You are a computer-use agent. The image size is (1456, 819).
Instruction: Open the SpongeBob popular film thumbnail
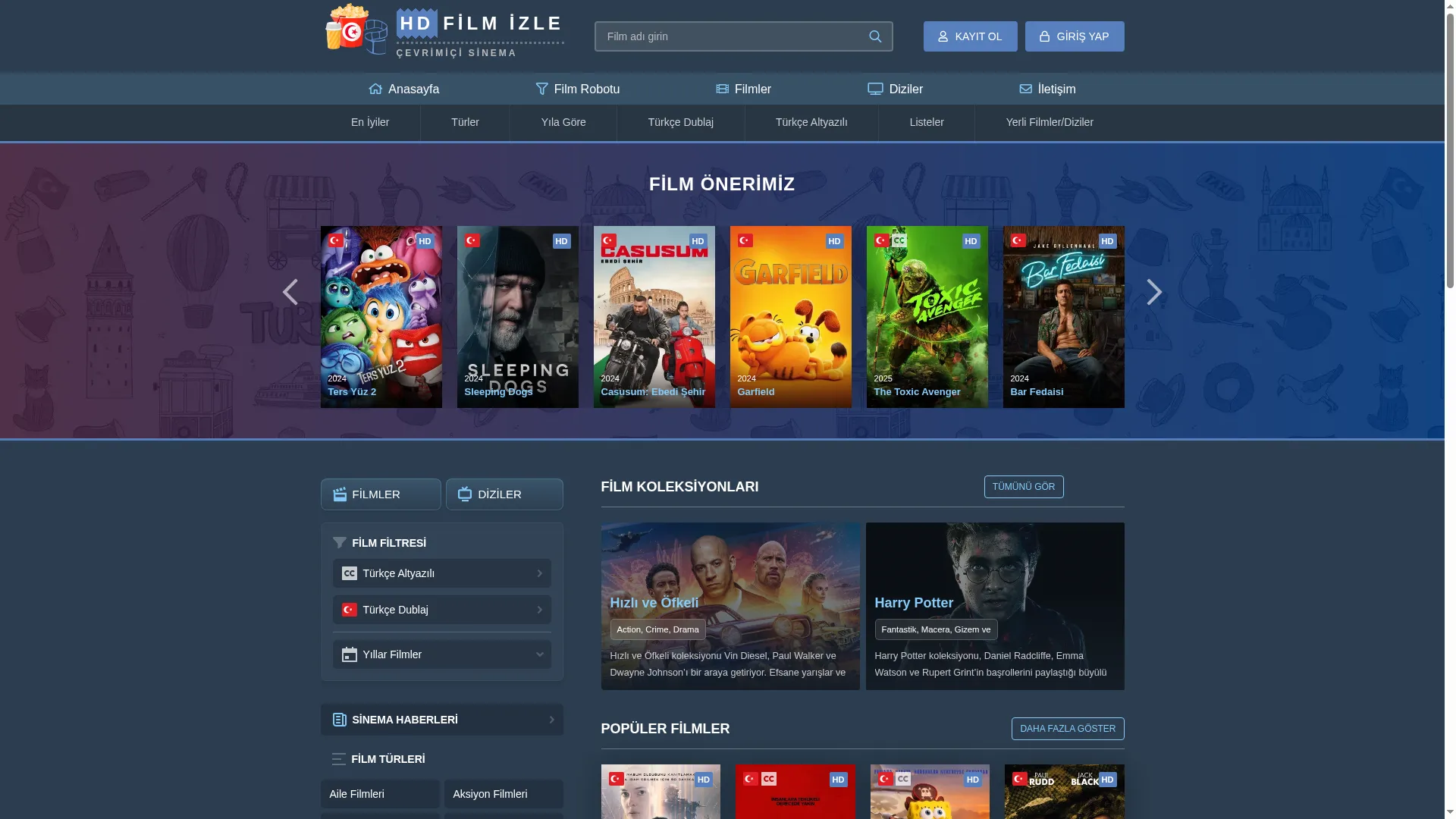pyautogui.click(x=930, y=792)
